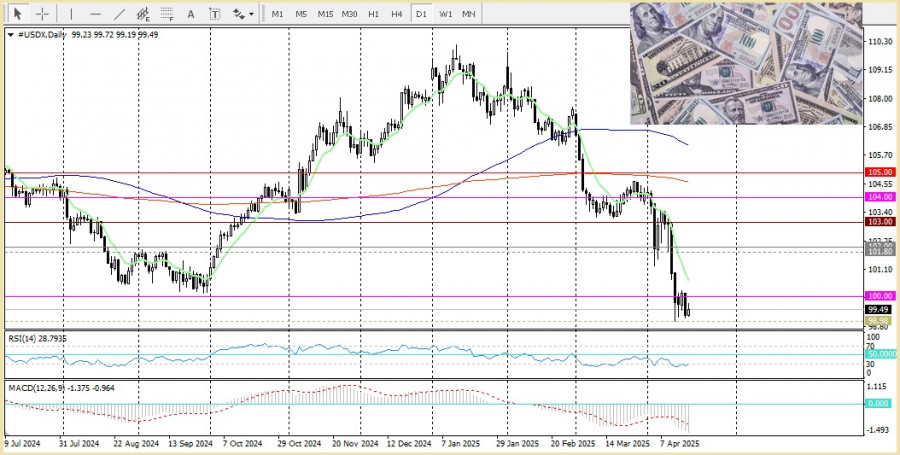
Task: Switch to H4 timeframe
Action: (x=397, y=14)
